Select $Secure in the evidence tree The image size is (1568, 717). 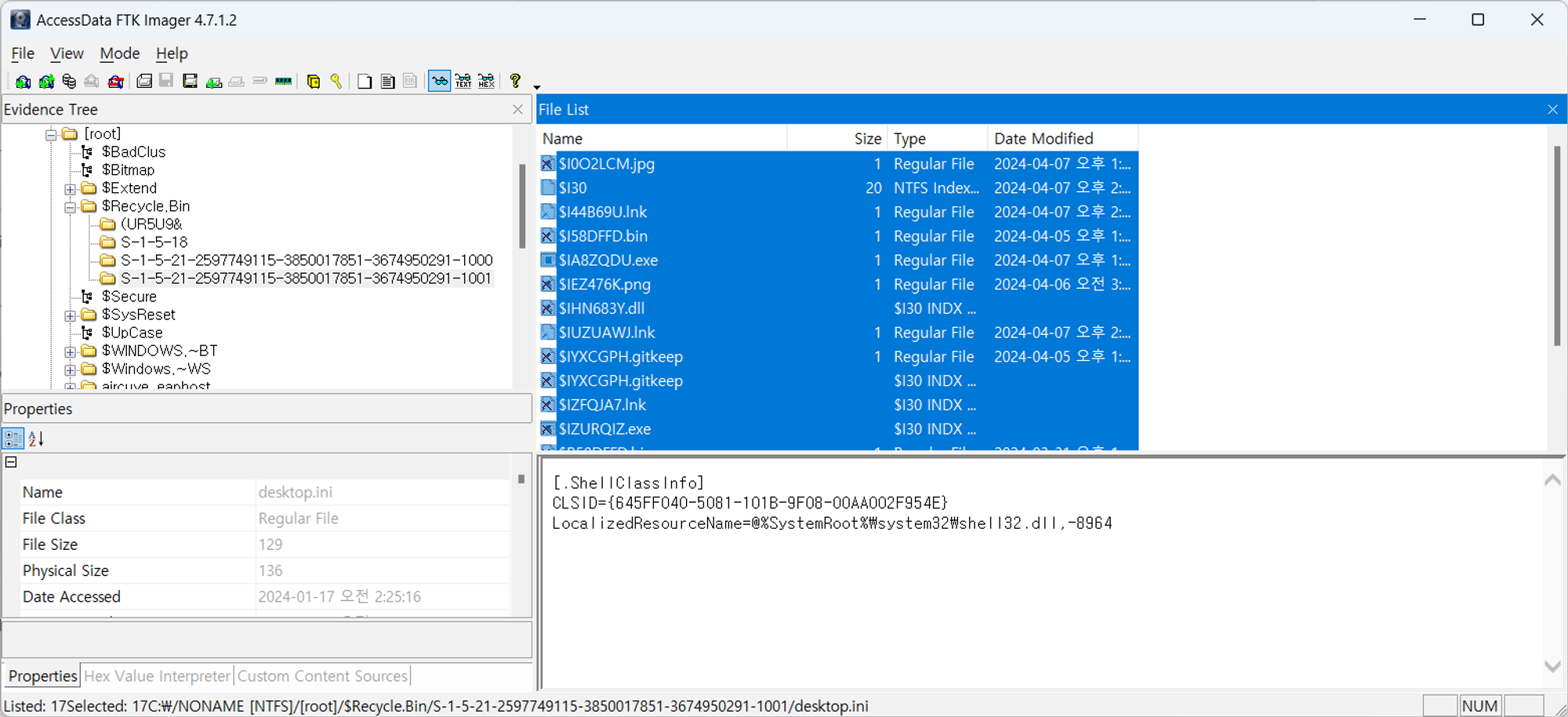(129, 296)
